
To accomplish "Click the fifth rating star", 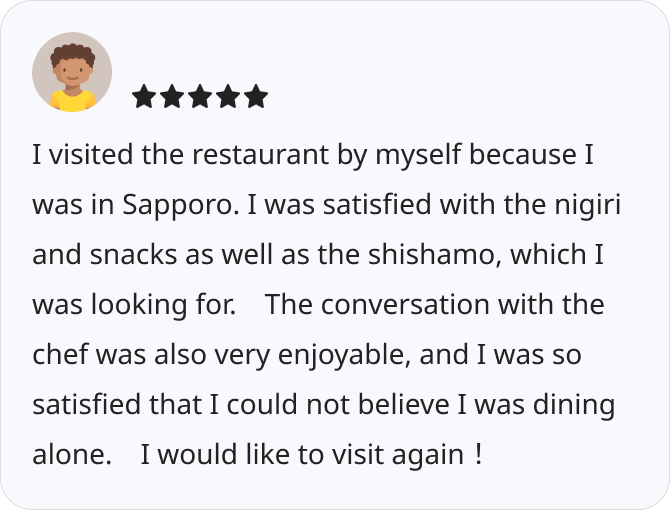I will tap(256, 96).
